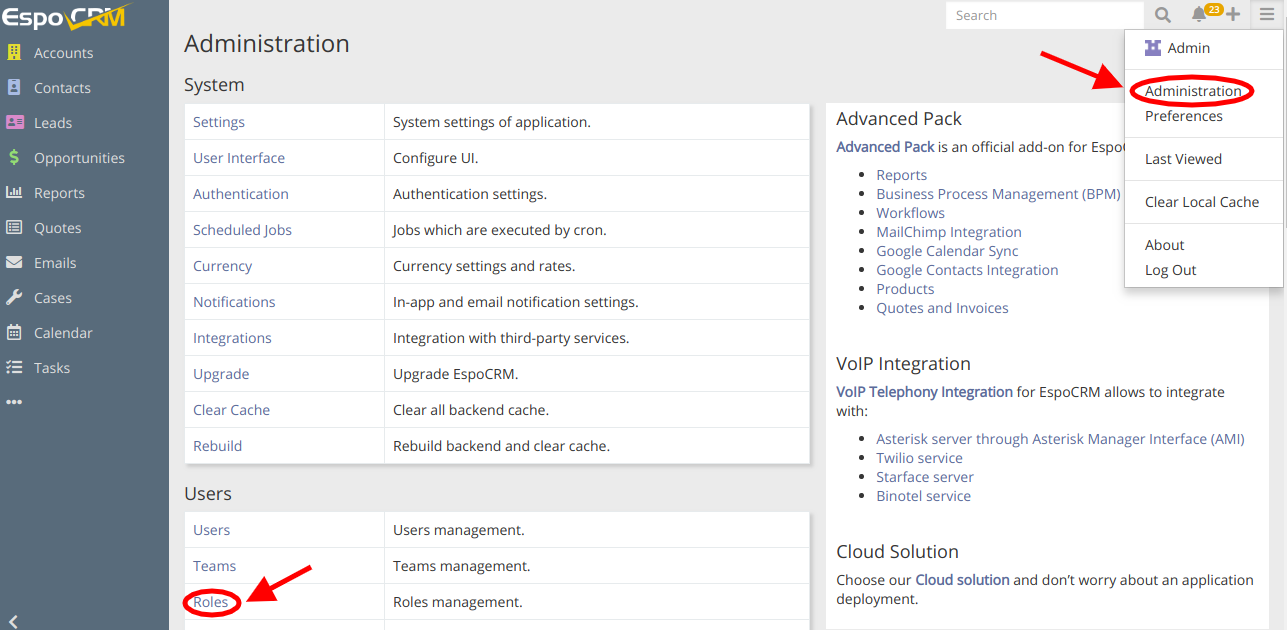
Task: Open the Teams management link
Action: [x=215, y=566]
